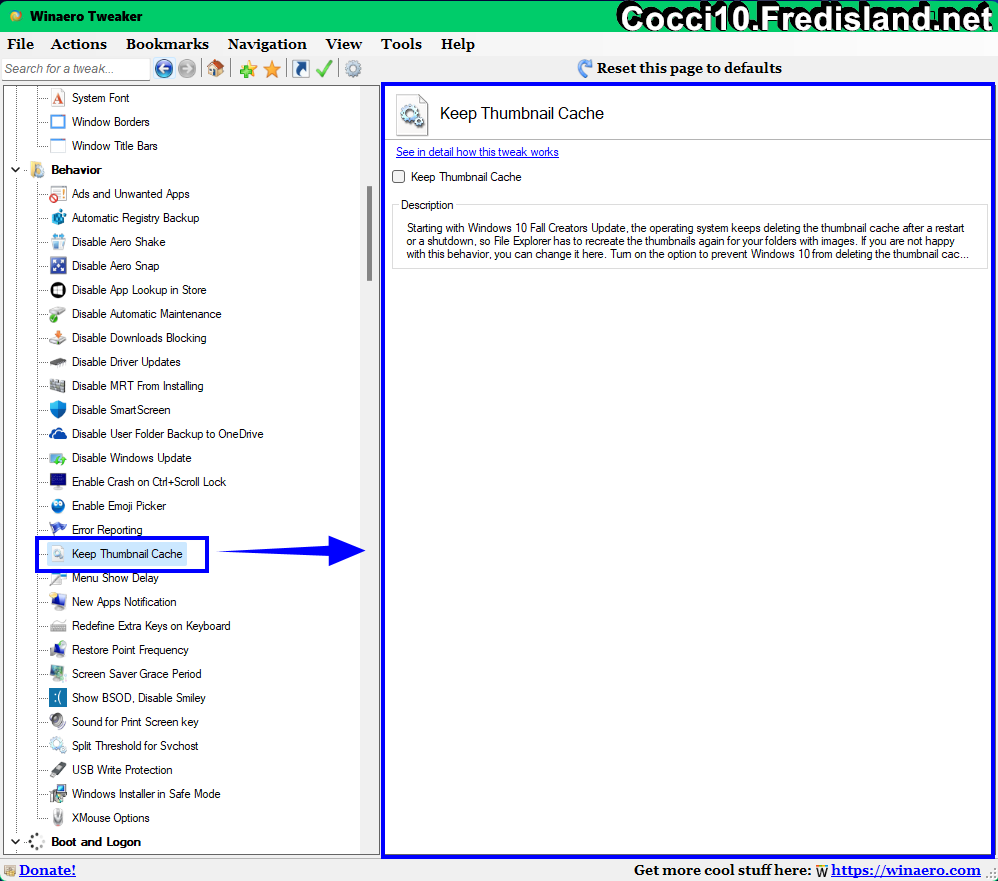The height and width of the screenshot is (881, 998).
Task: Open the https://winaero.com link
Action: coord(906,870)
